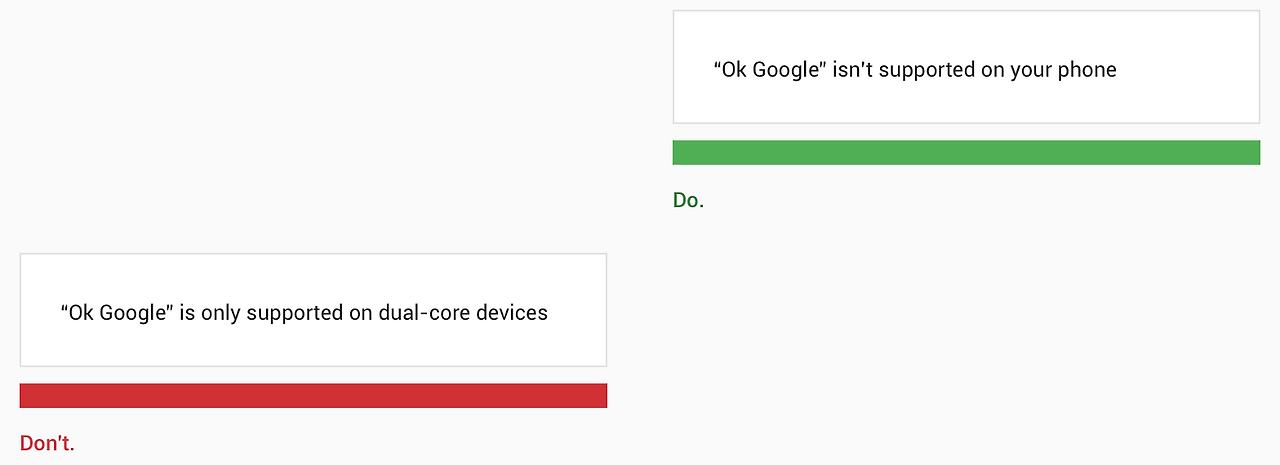Click "Ok Google" in the bottom card
The image size is (1280, 465).
pyautogui.click(x=115, y=313)
